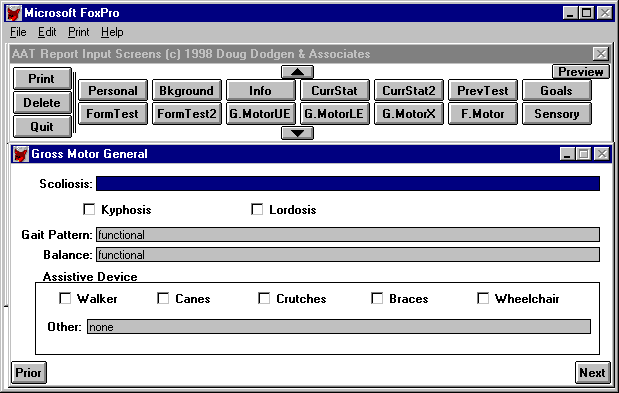
Task: Click the Prior button
Action: (x=28, y=372)
